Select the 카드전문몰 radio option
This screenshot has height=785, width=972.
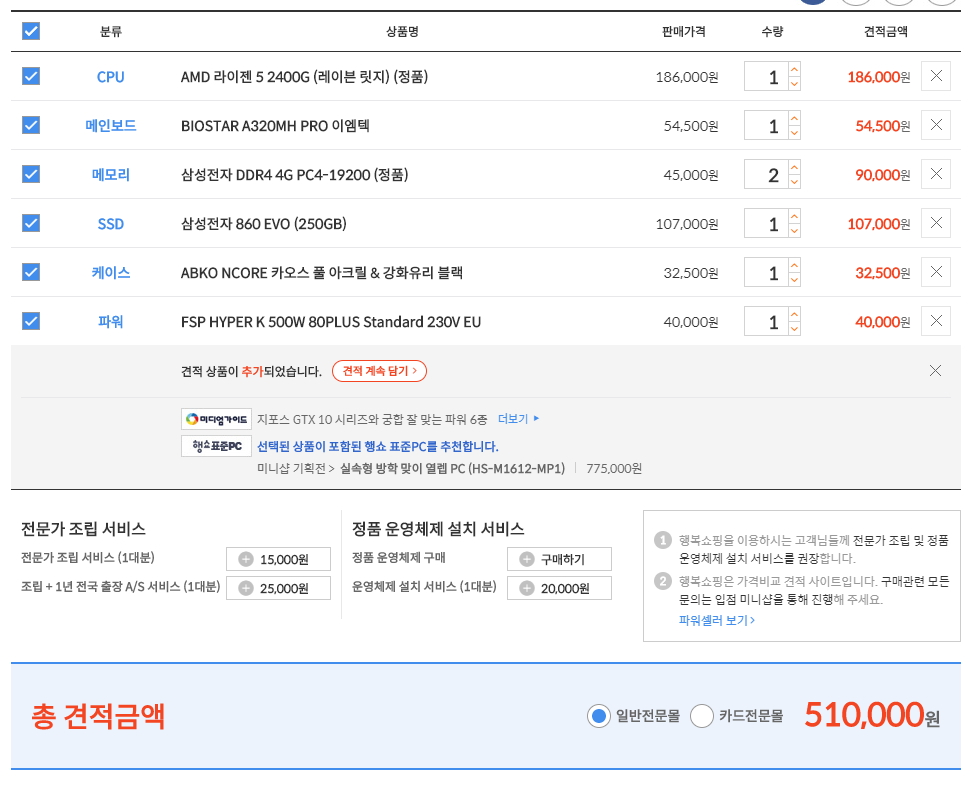pos(702,716)
